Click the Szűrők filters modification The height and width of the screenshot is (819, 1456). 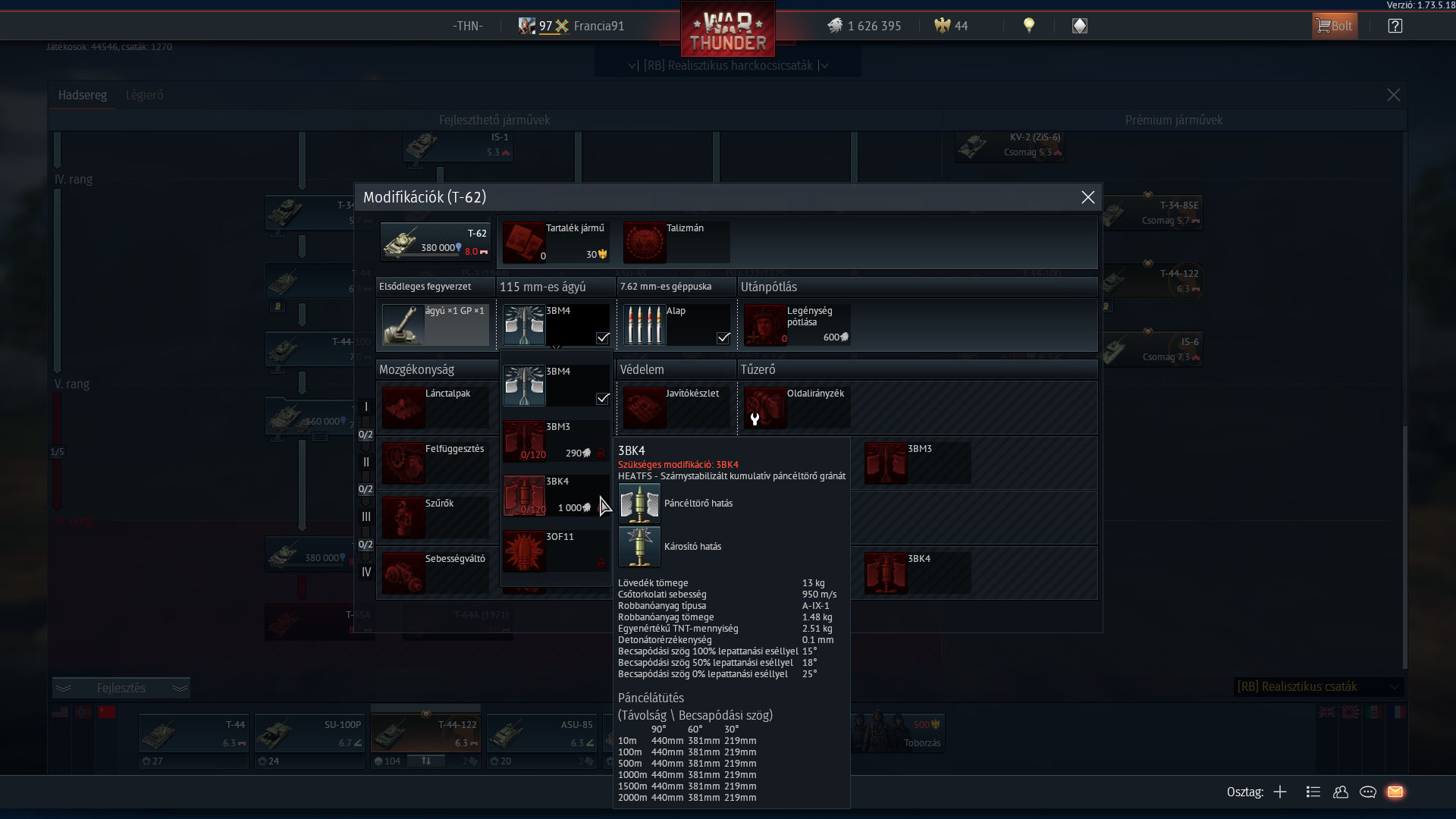tap(435, 517)
